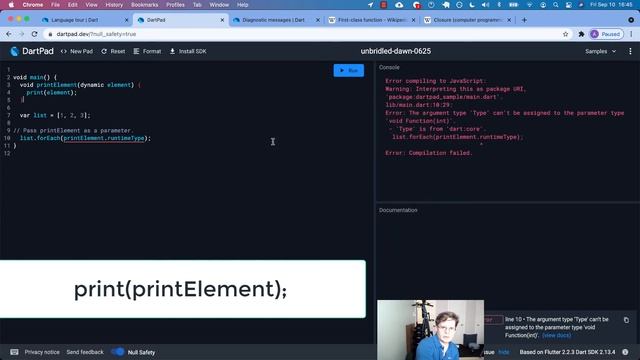Reset the DartPad code
The image size is (640, 360).
pos(113,51)
